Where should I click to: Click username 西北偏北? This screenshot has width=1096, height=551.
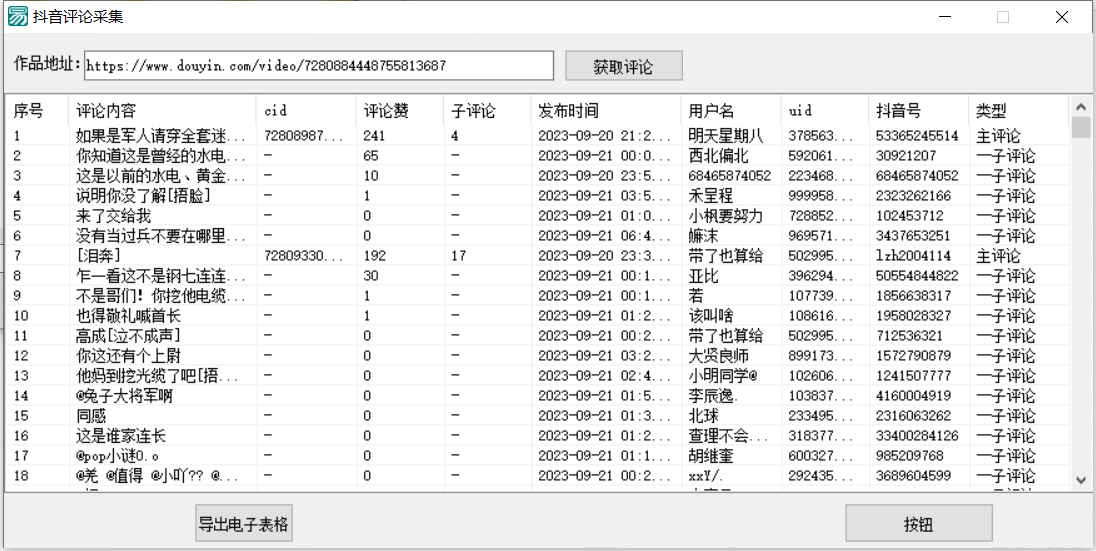point(718,156)
